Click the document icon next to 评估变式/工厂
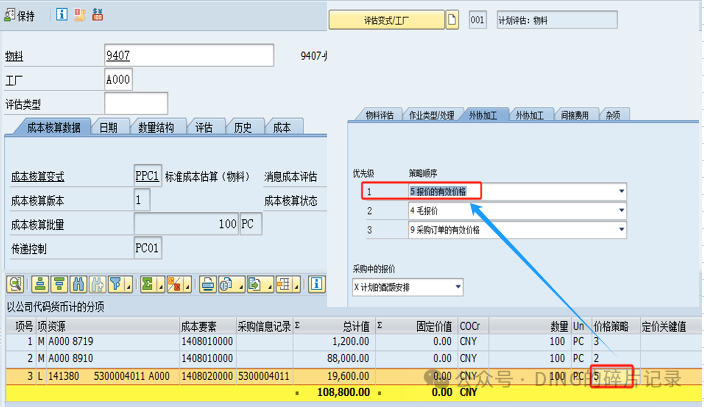The height and width of the screenshot is (407, 704). [452, 20]
